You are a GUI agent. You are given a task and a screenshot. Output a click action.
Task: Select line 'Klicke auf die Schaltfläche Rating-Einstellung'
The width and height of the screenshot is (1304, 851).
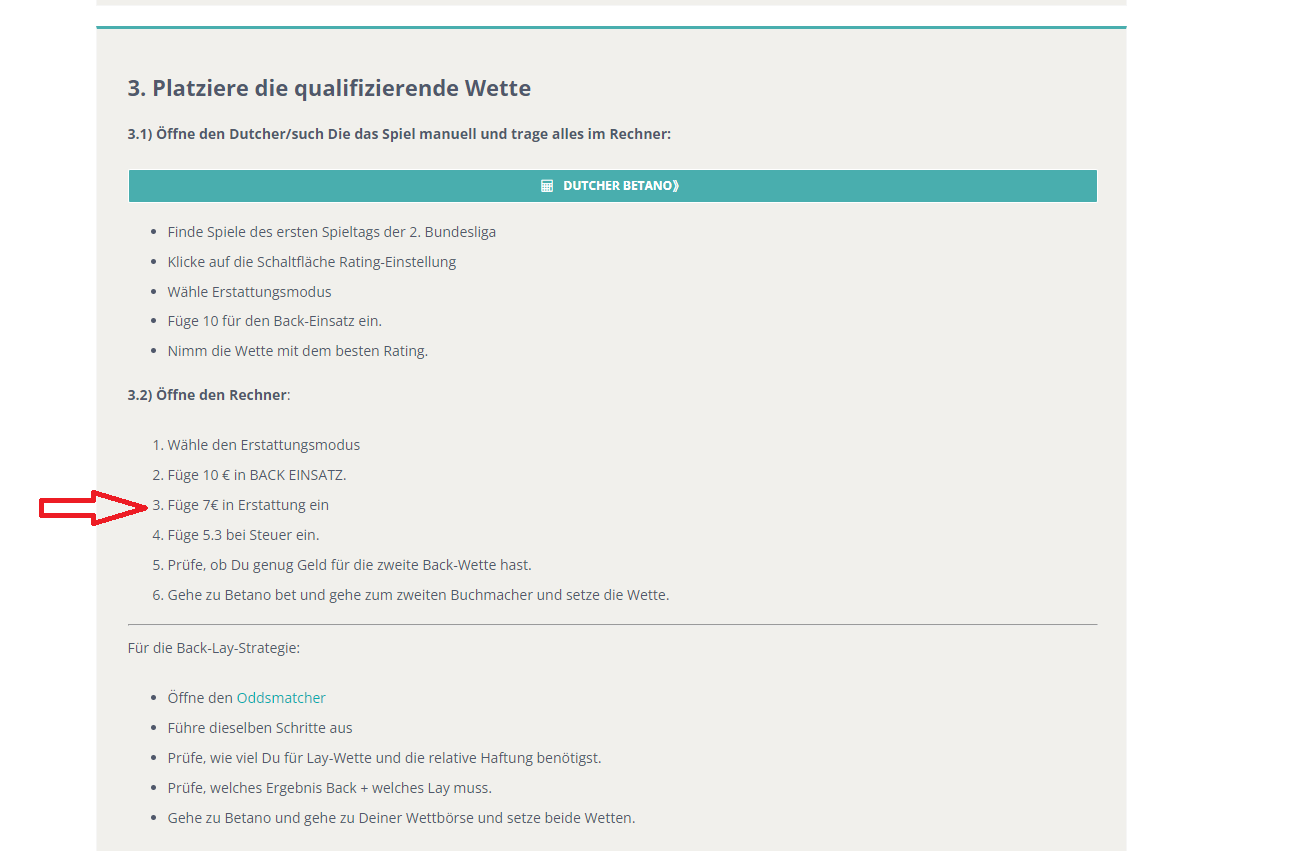tap(312, 262)
